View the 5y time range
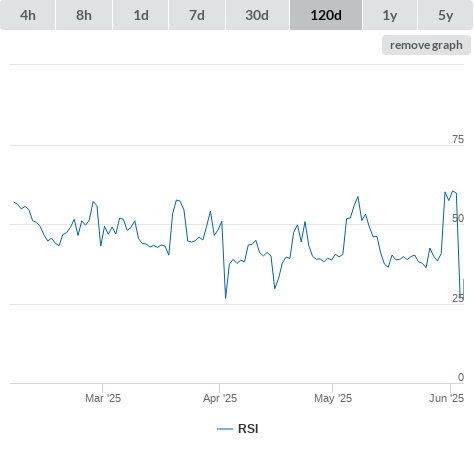This screenshot has width=474, height=455. coord(446,15)
